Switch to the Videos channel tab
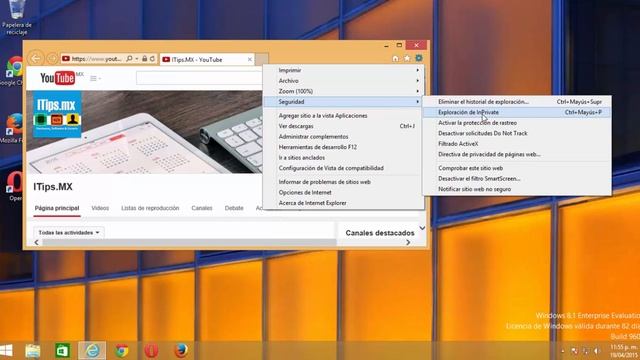The height and width of the screenshot is (360, 640). 100,208
